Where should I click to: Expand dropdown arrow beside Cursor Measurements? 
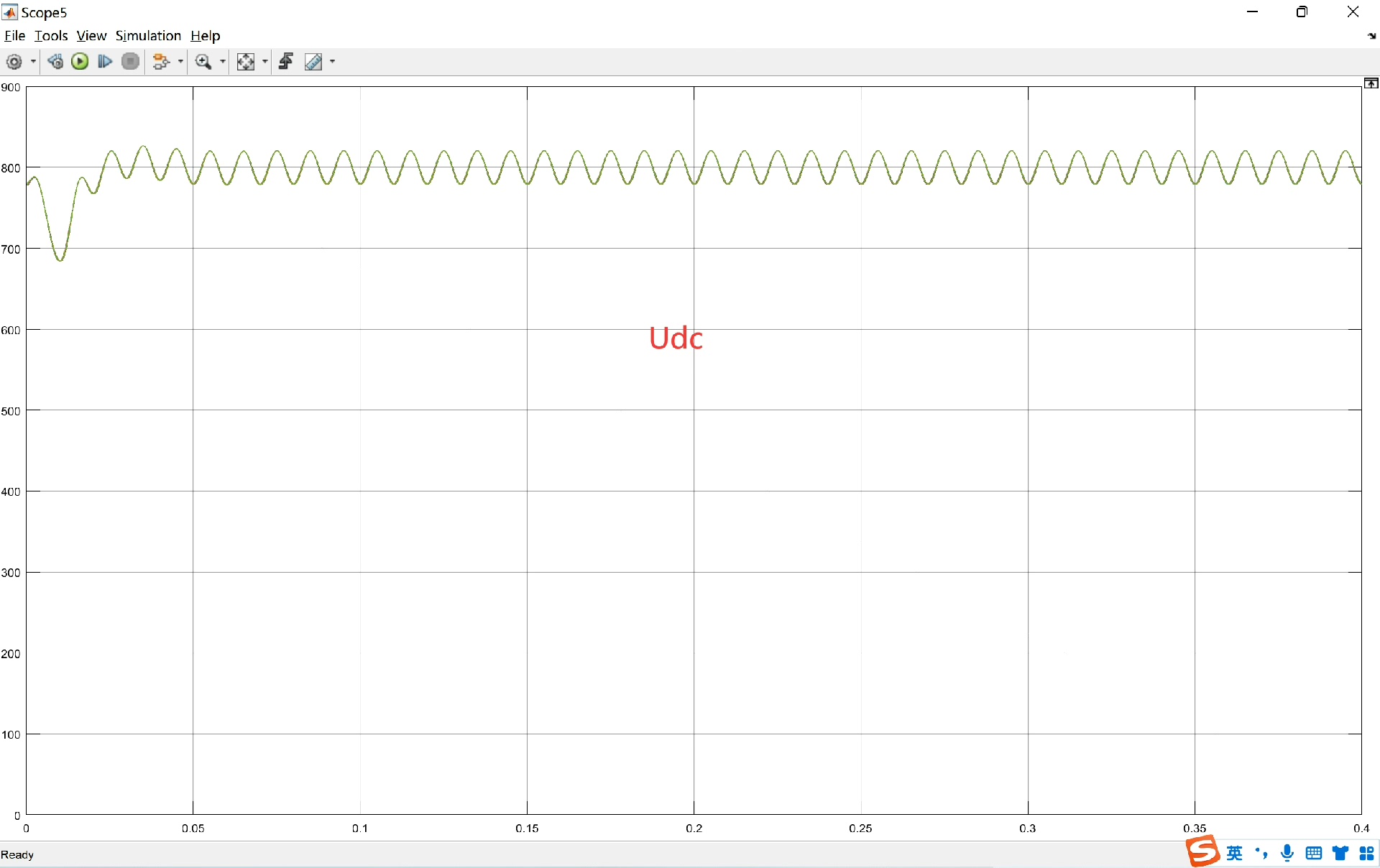332,62
